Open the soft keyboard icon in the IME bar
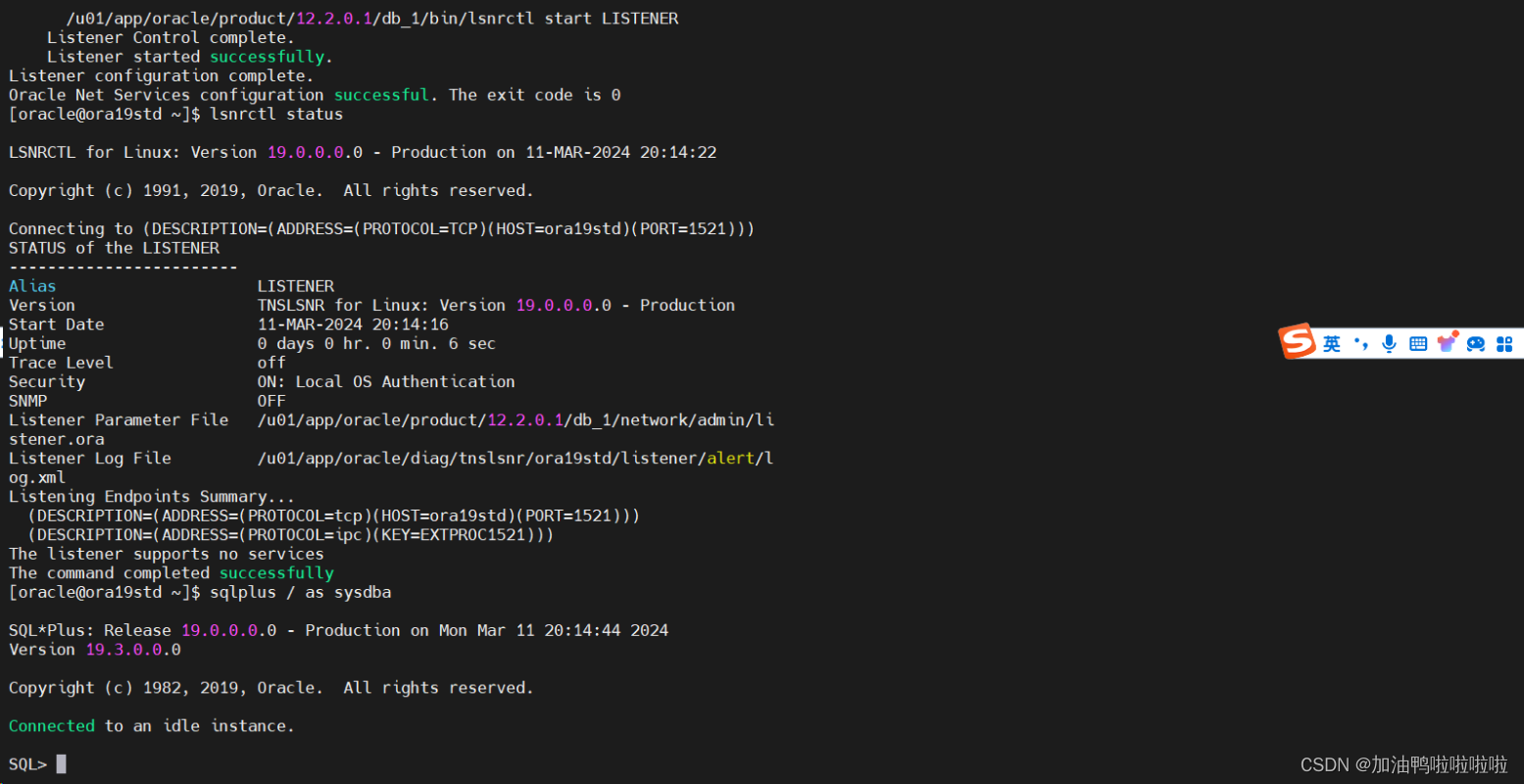This screenshot has width=1524, height=784. 1417,343
